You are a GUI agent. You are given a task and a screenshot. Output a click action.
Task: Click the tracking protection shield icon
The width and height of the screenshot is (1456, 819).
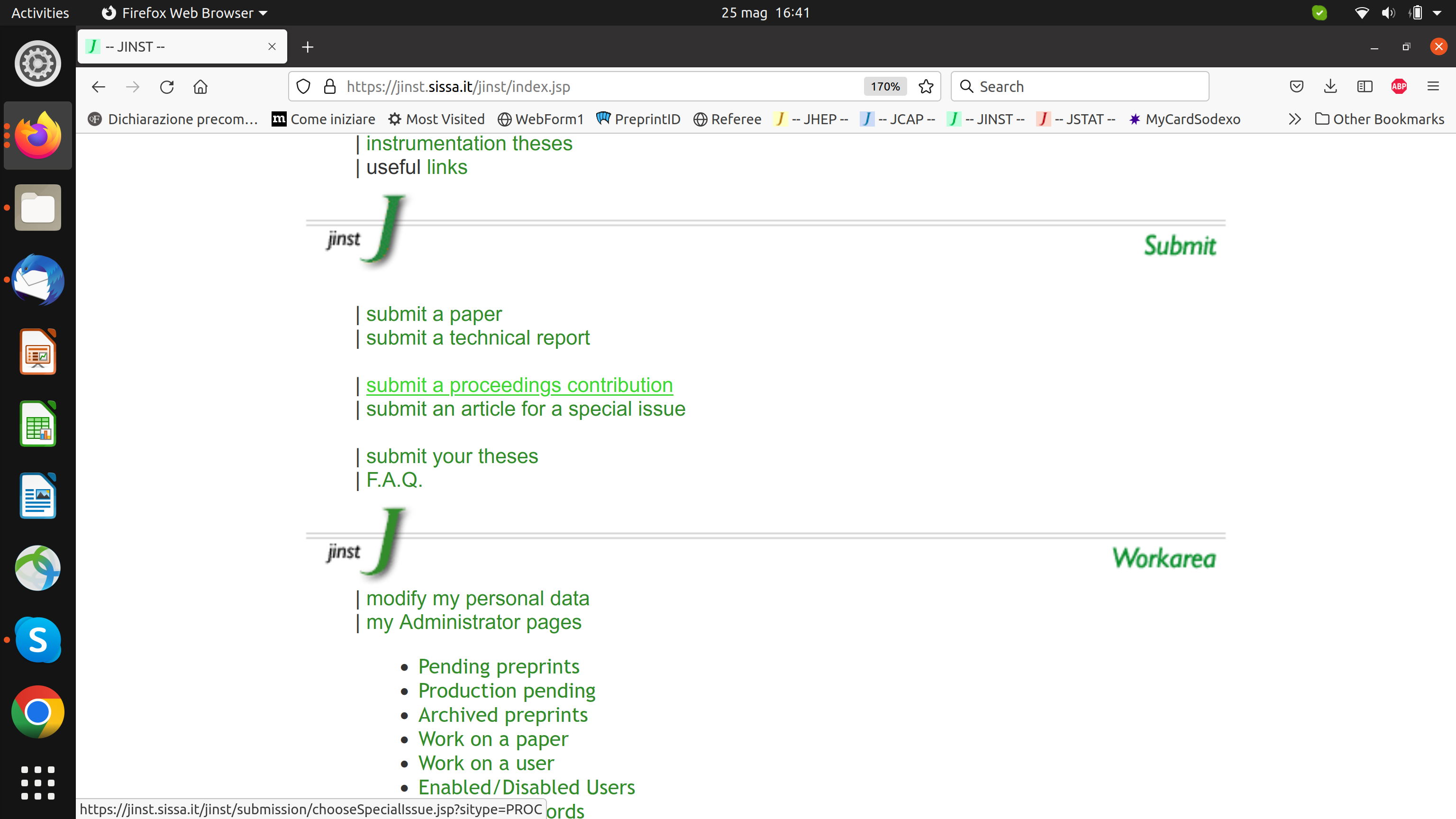click(x=303, y=86)
